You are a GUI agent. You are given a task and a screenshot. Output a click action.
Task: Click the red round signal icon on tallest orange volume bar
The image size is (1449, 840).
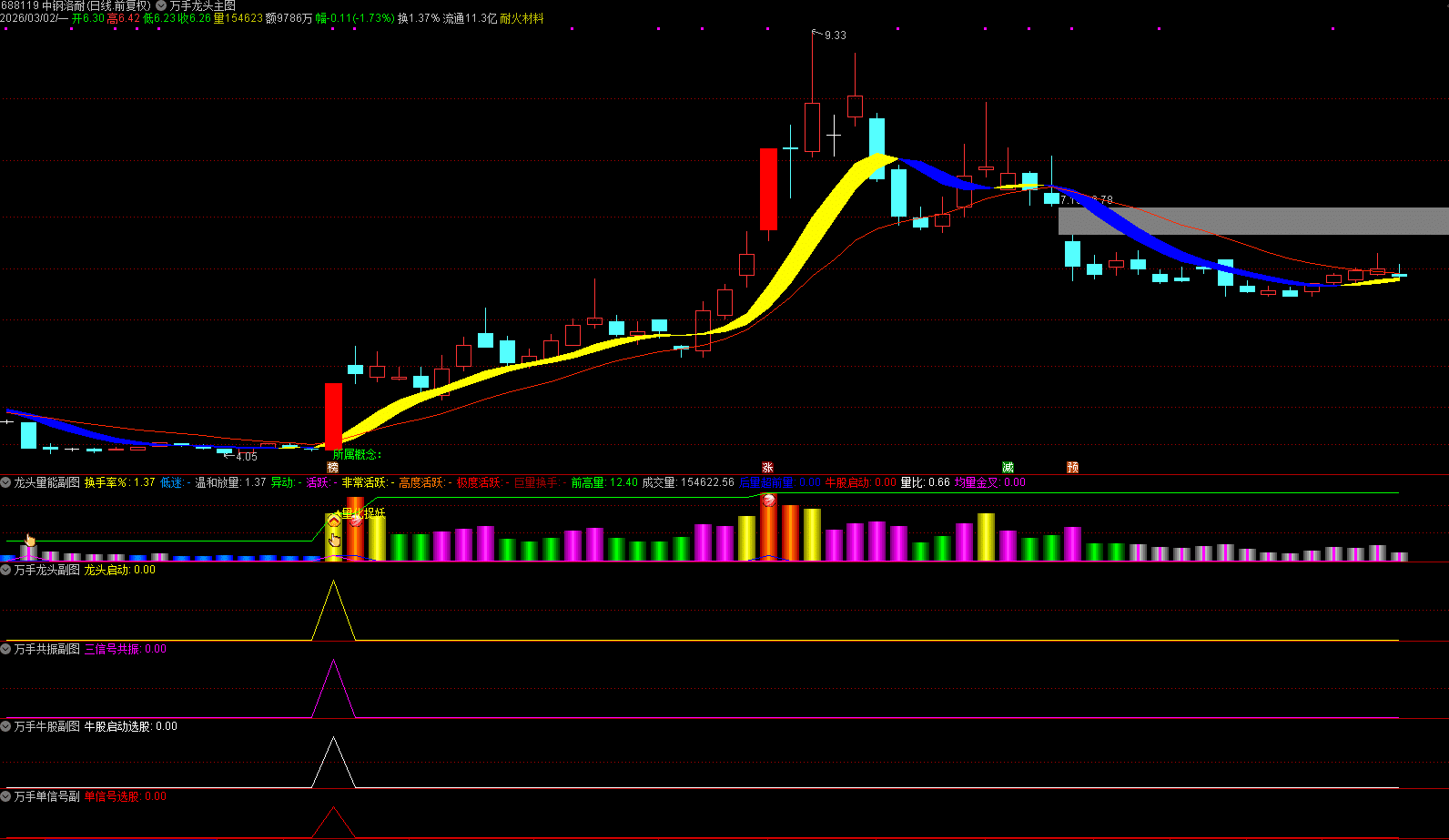[768, 501]
